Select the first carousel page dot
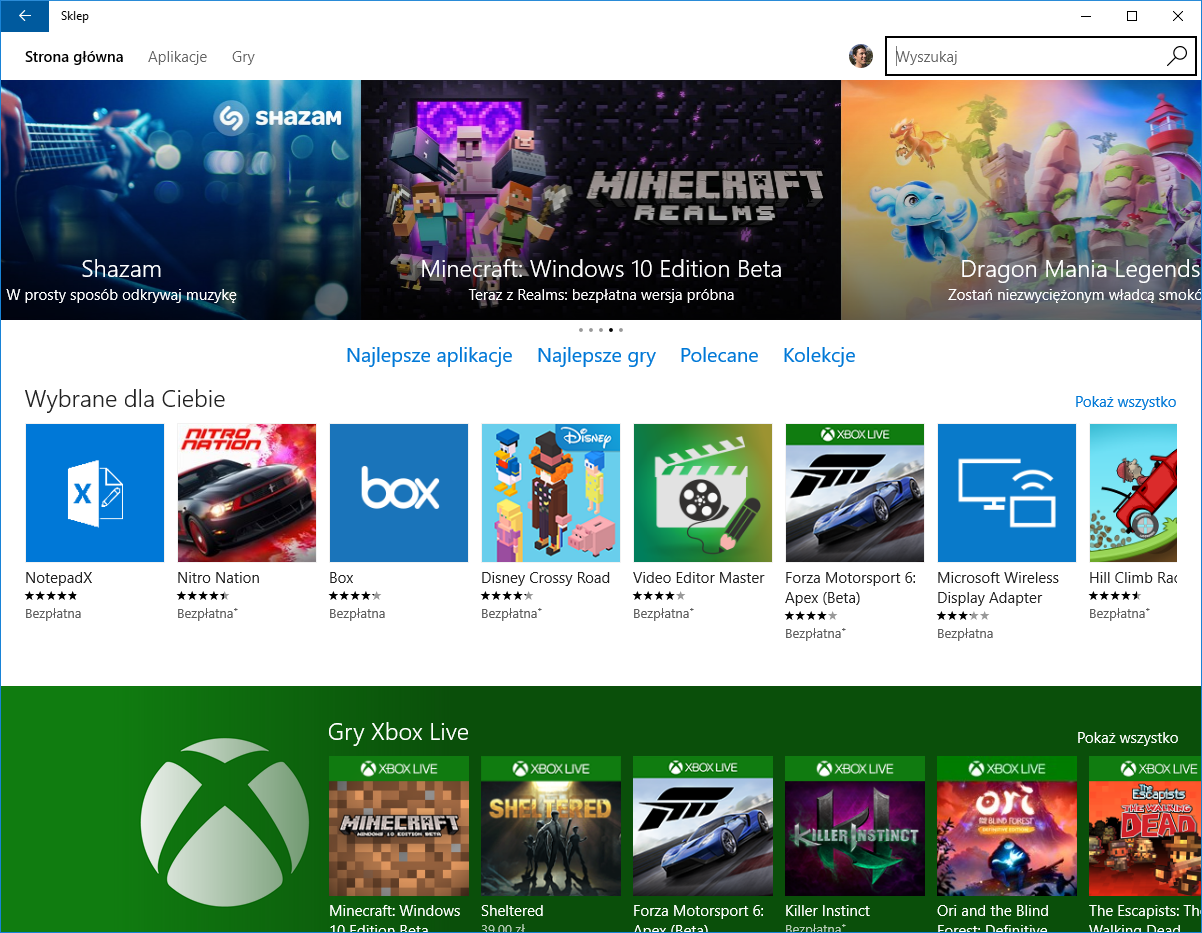This screenshot has width=1202, height=933. pos(581,329)
